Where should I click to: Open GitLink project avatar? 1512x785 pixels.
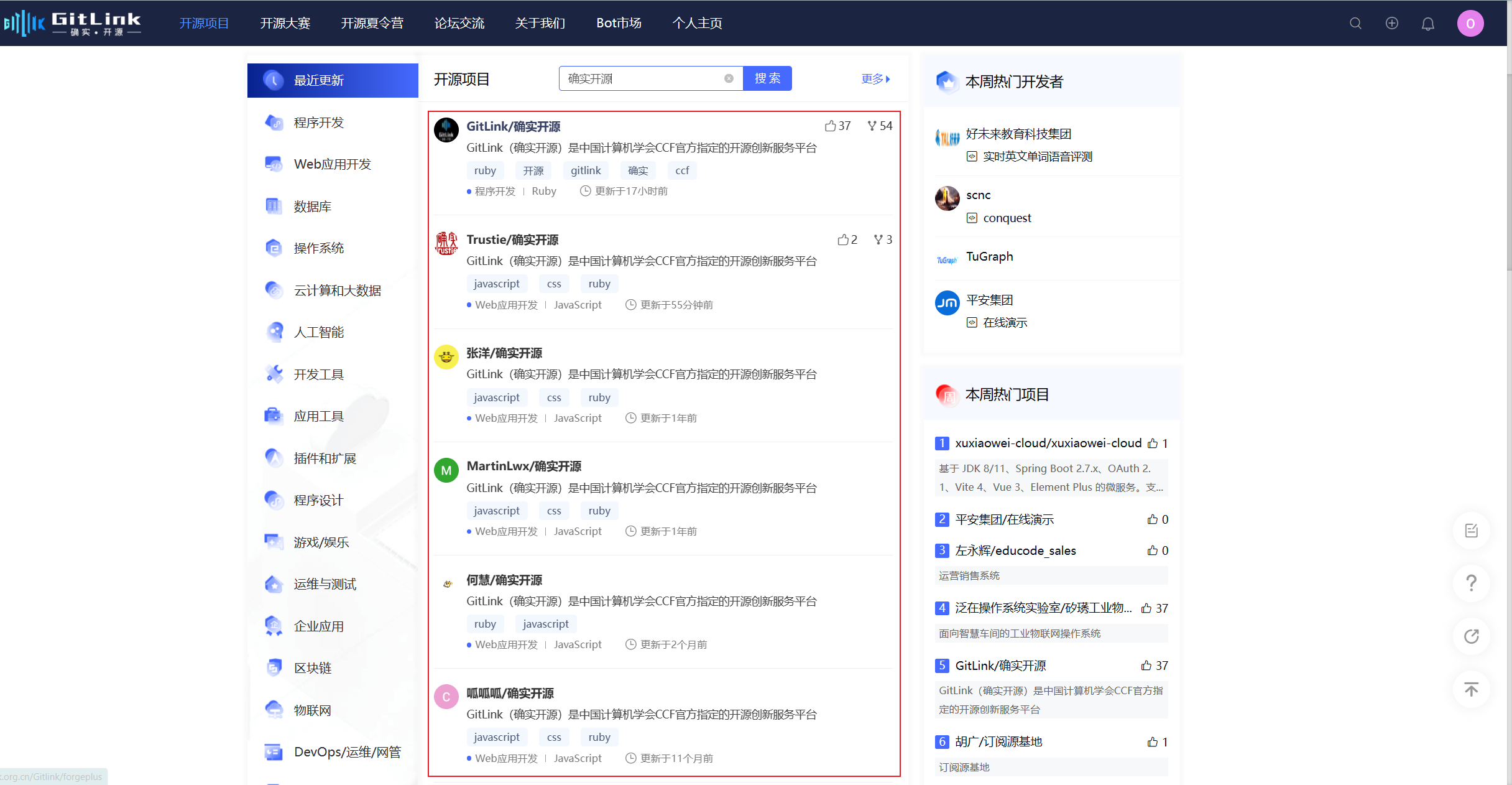tap(446, 130)
